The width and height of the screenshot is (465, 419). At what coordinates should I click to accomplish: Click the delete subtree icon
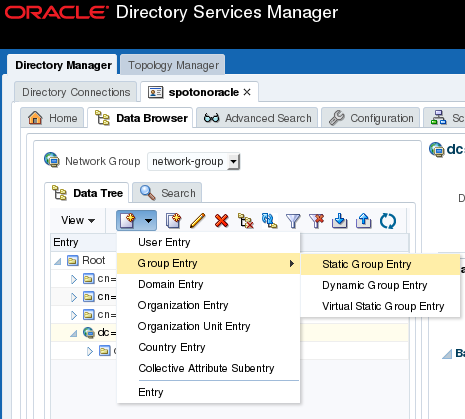[x=246, y=221]
